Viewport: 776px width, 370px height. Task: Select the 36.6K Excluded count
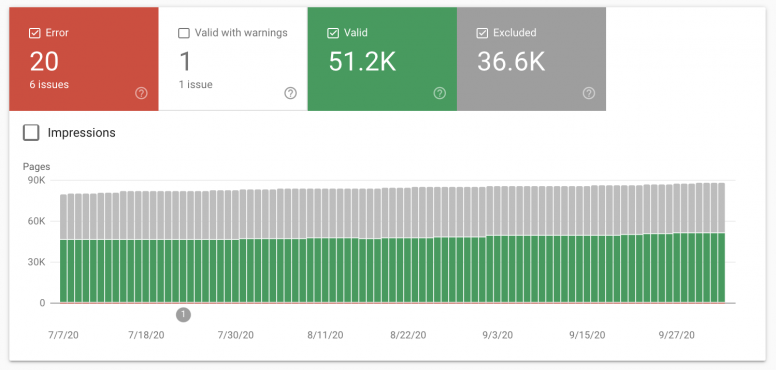(511, 62)
